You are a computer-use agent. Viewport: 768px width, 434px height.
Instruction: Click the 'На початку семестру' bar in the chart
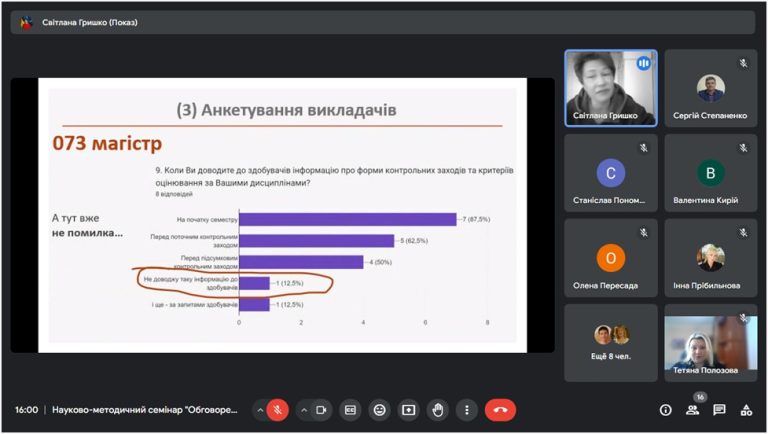(x=348, y=219)
